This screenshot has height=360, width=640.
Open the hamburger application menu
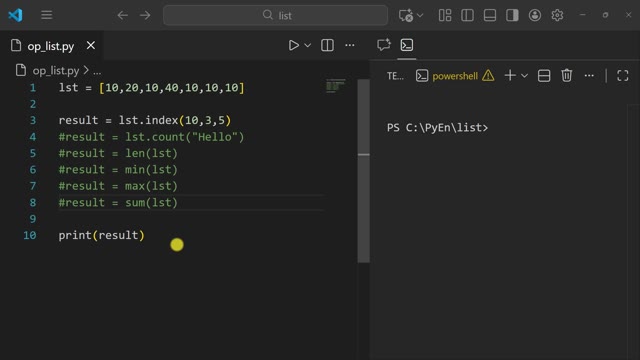47,15
